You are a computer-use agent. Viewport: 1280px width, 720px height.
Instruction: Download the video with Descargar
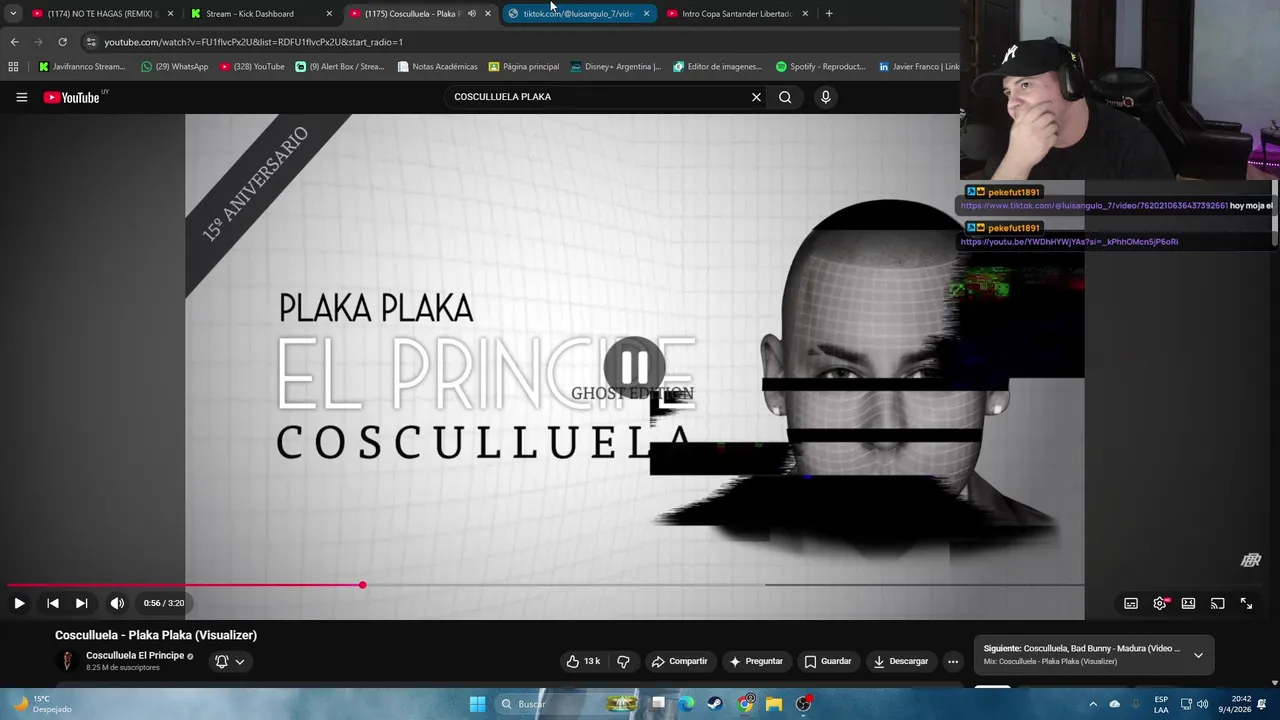pos(900,661)
